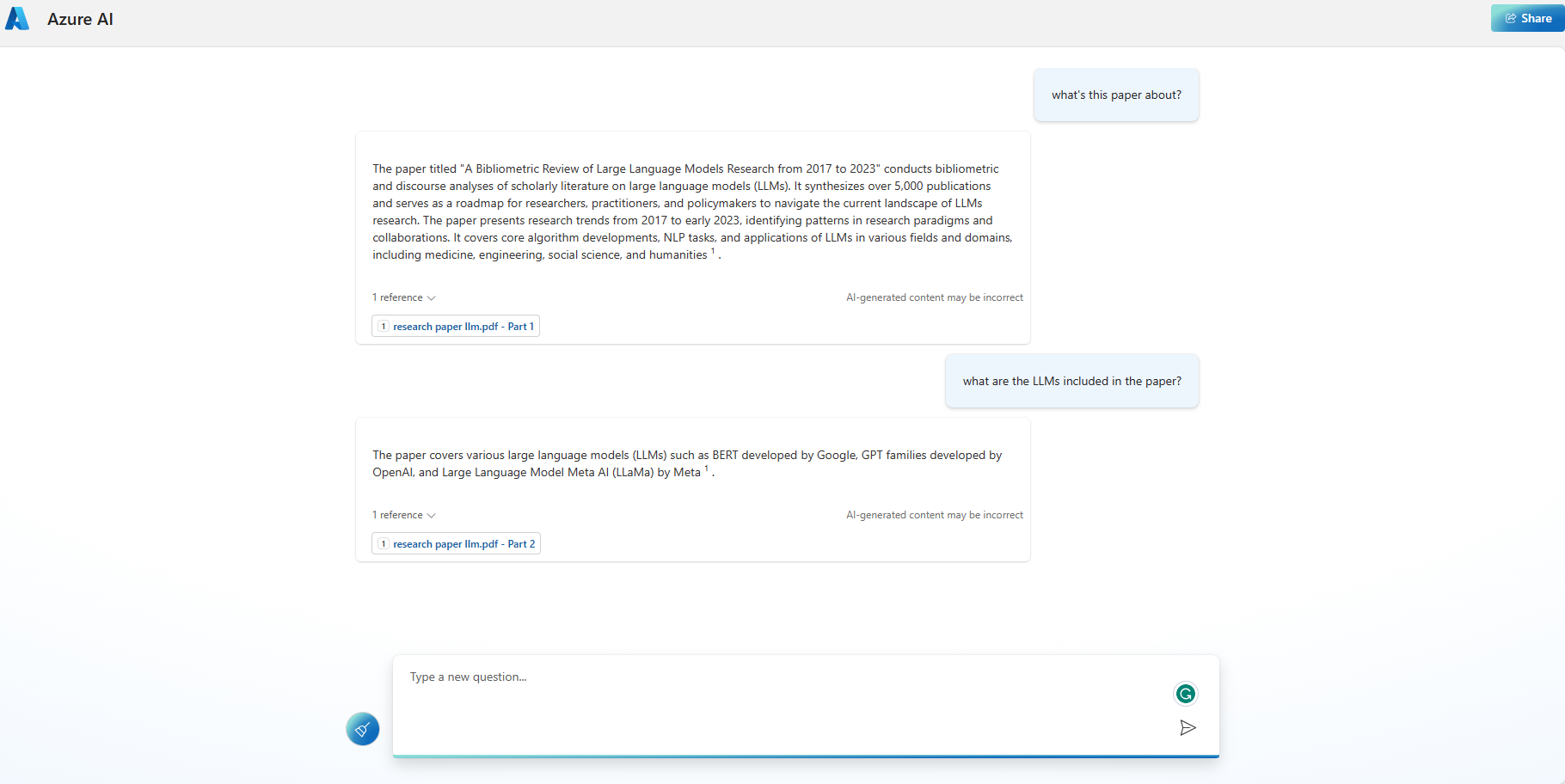Click the Azure AI logo icon
1565x784 pixels.
pos(17,18)
